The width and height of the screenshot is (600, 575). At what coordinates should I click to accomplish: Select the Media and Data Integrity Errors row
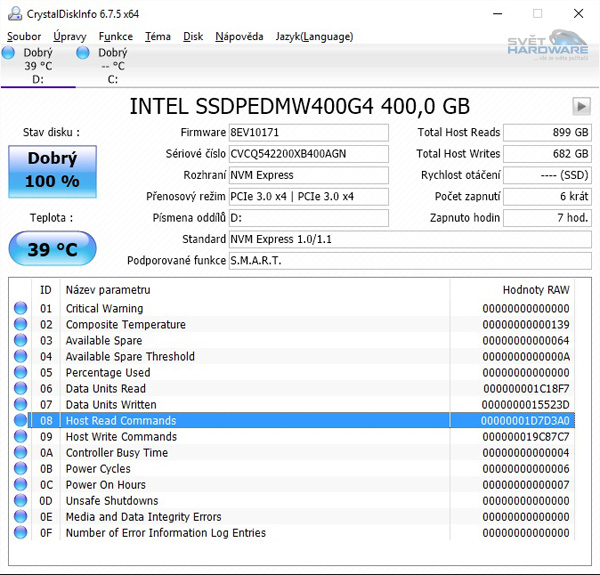tap(292, 517)
